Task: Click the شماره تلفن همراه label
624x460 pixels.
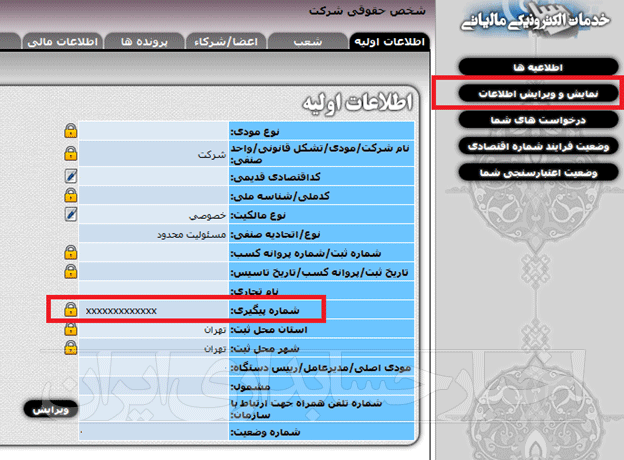Action: [x=306, y=409]
